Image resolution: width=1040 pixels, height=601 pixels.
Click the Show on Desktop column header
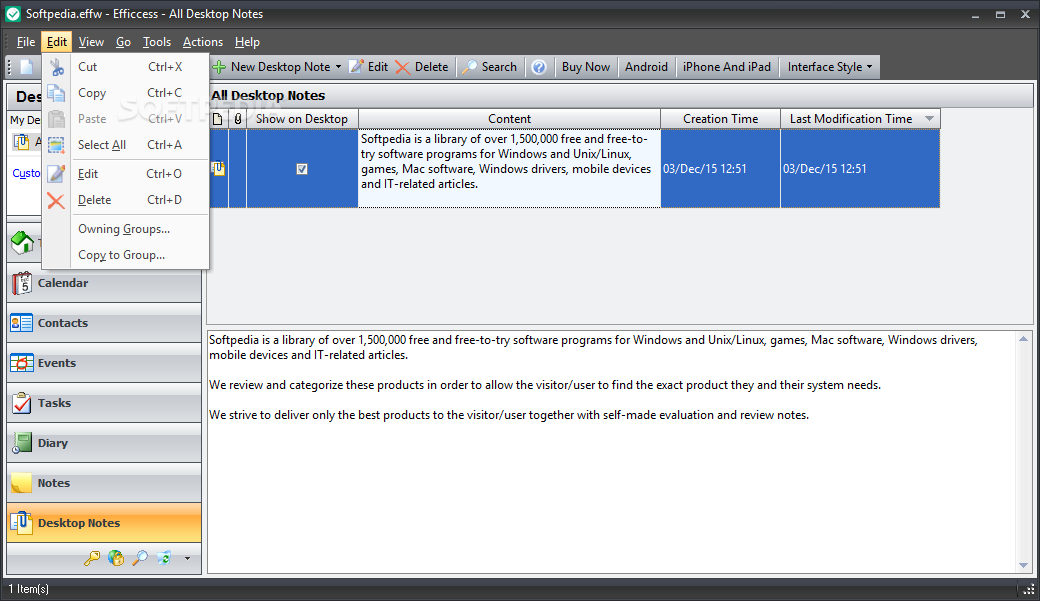point(302,119)
